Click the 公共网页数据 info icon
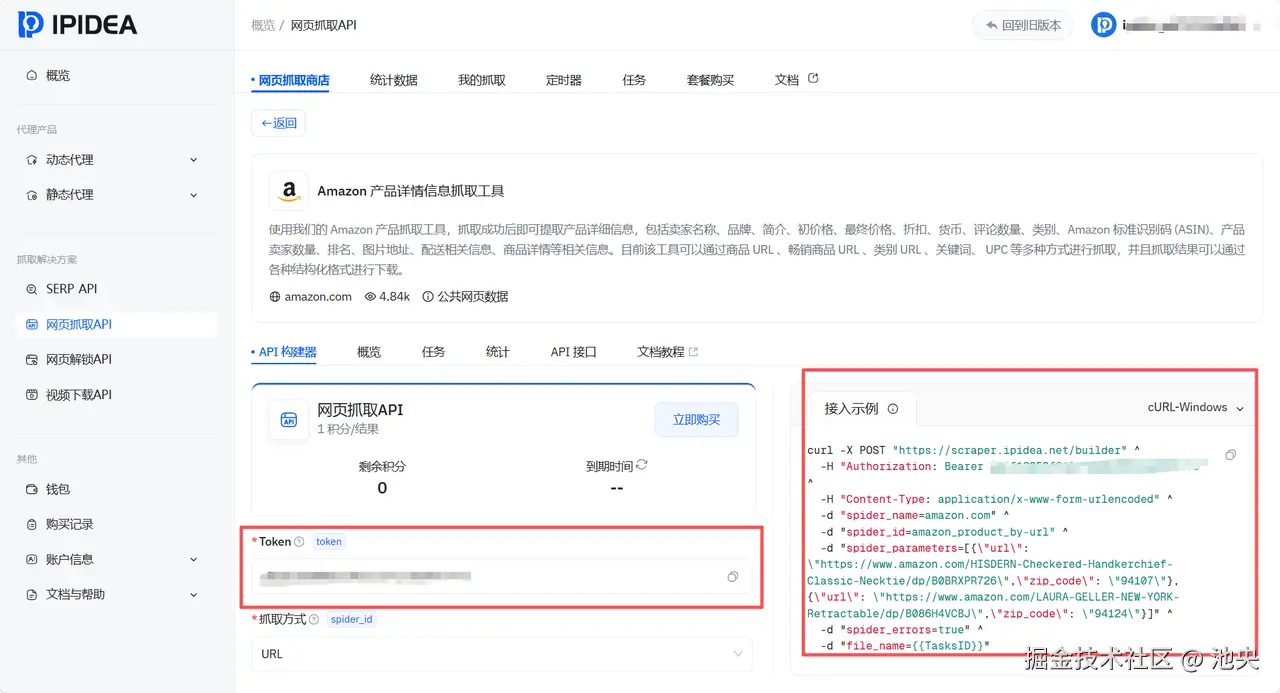This screenshot has width=1280, height=693. [x=428, y=297]
